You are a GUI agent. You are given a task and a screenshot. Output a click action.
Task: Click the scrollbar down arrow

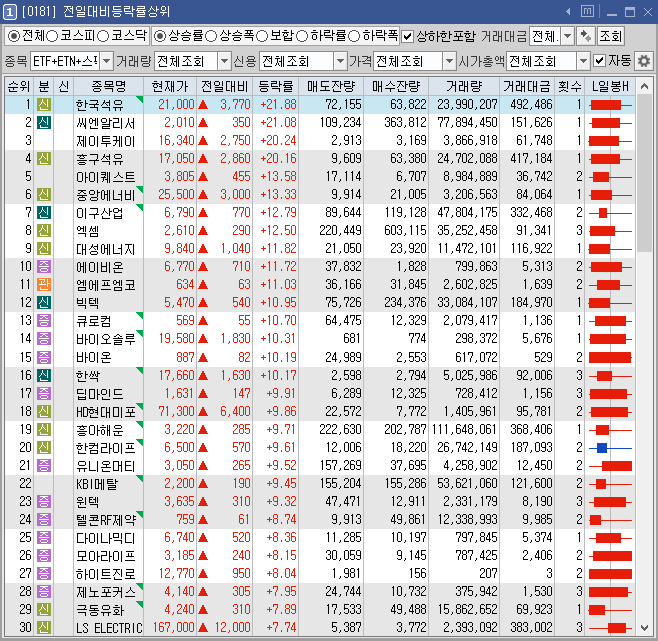point(644,628)
